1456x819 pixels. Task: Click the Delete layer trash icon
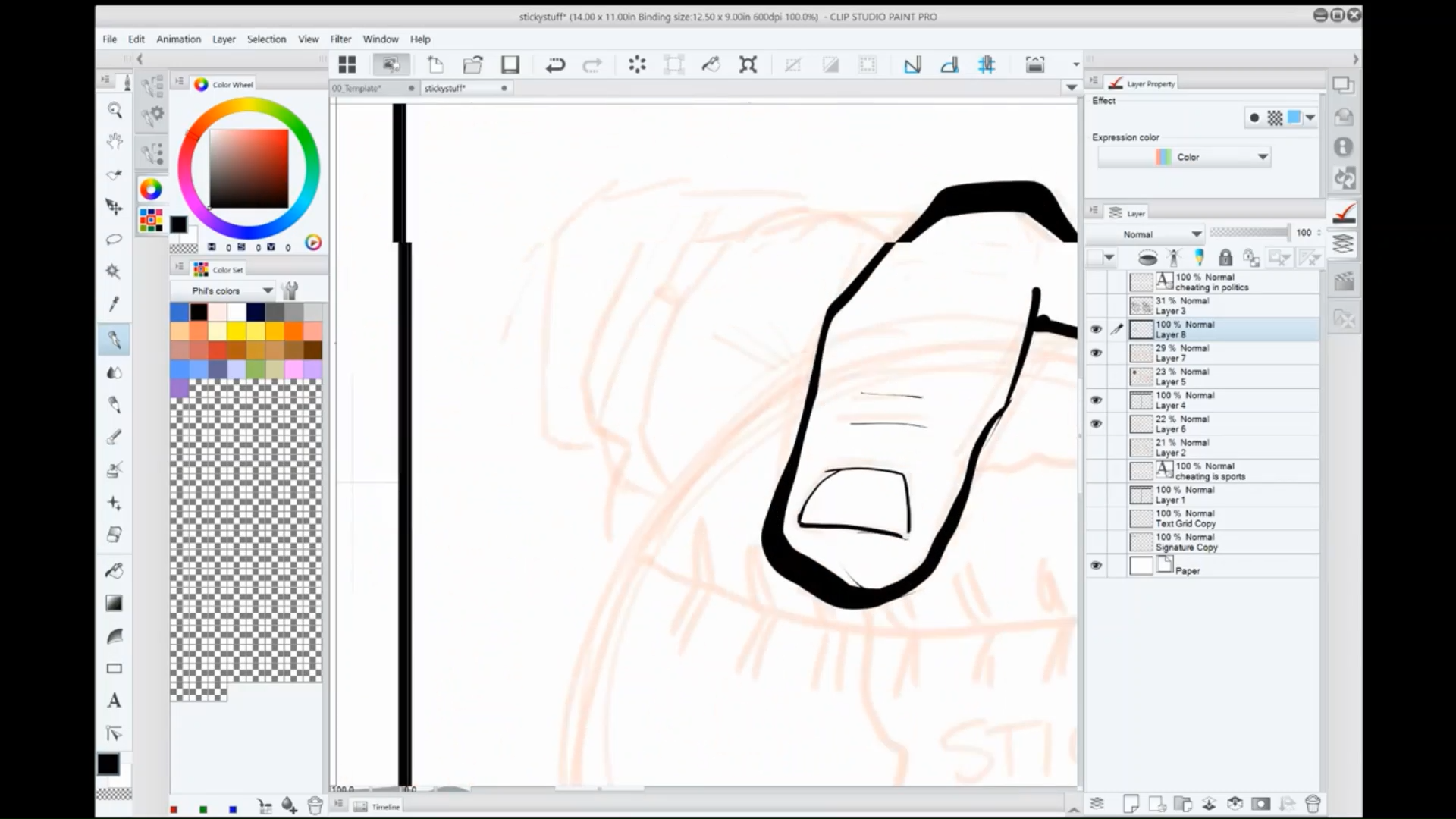pyautogui.click(x=1313, y=804)
